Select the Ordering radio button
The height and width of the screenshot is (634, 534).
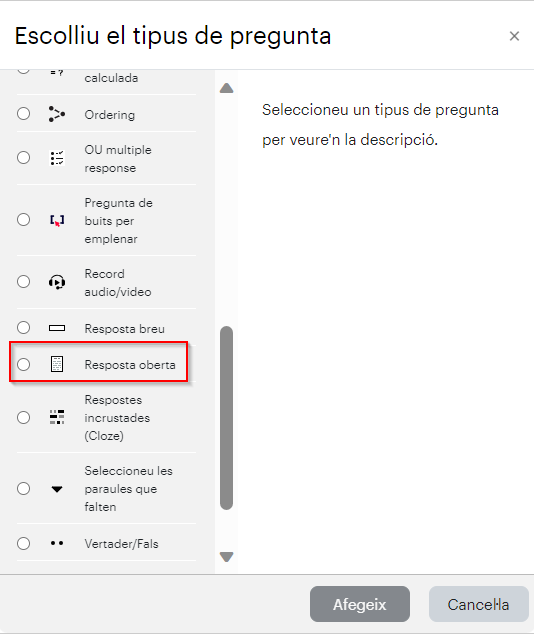(x=23, y=114)
